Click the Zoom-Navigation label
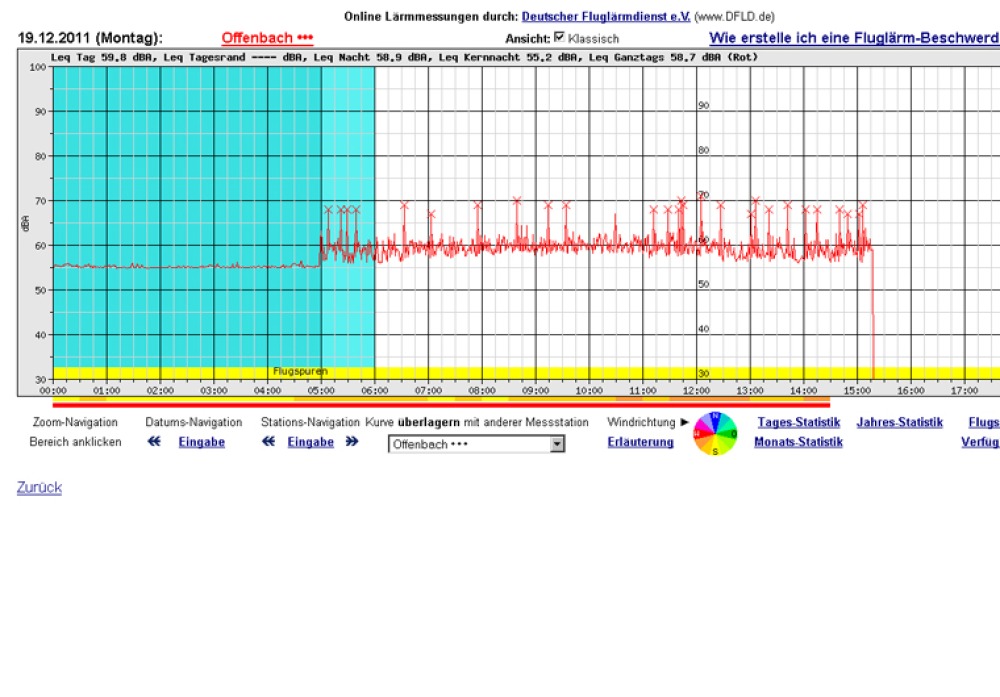The height and width of the screenshot is (697, 1000). click(75, 422)
